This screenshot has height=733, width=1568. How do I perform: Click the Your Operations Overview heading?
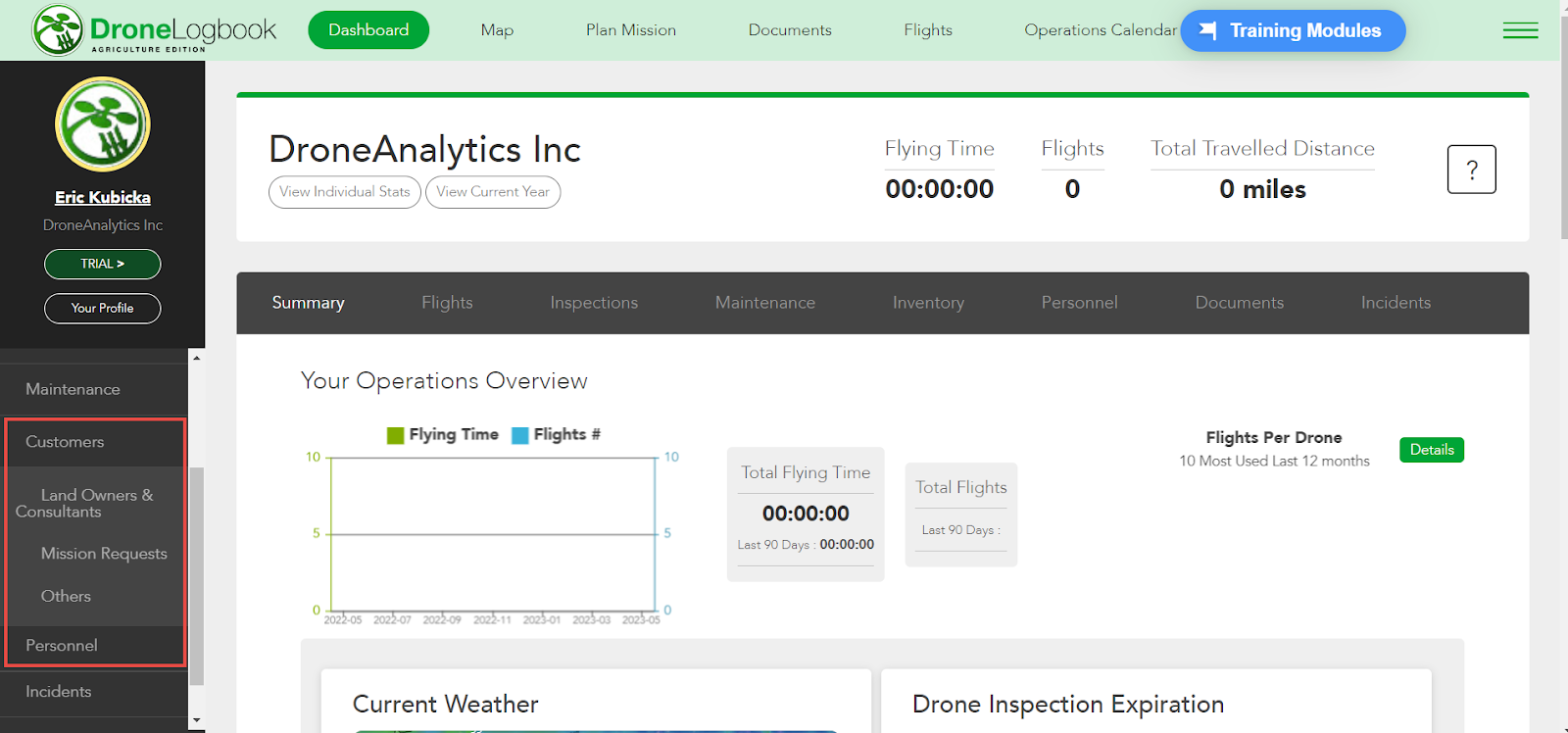(444, 381)
